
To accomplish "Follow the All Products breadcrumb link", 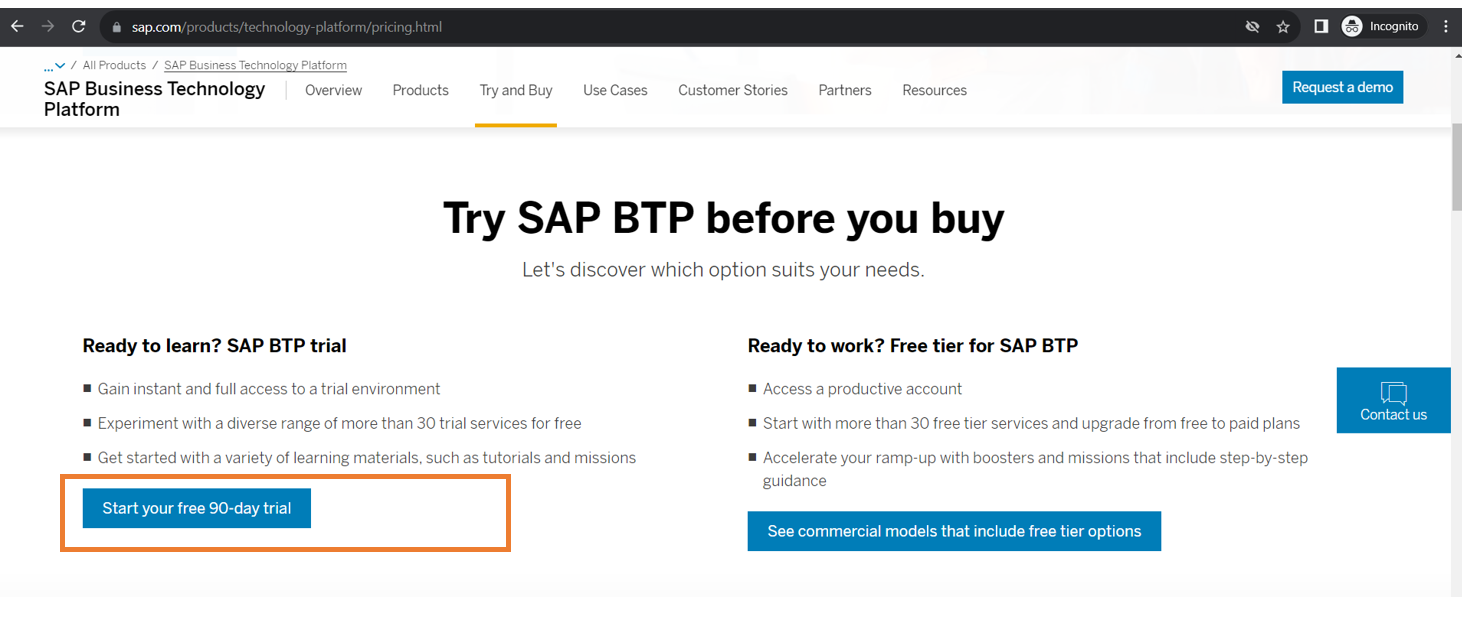I will pyautogui.click(x=114, y=66).
